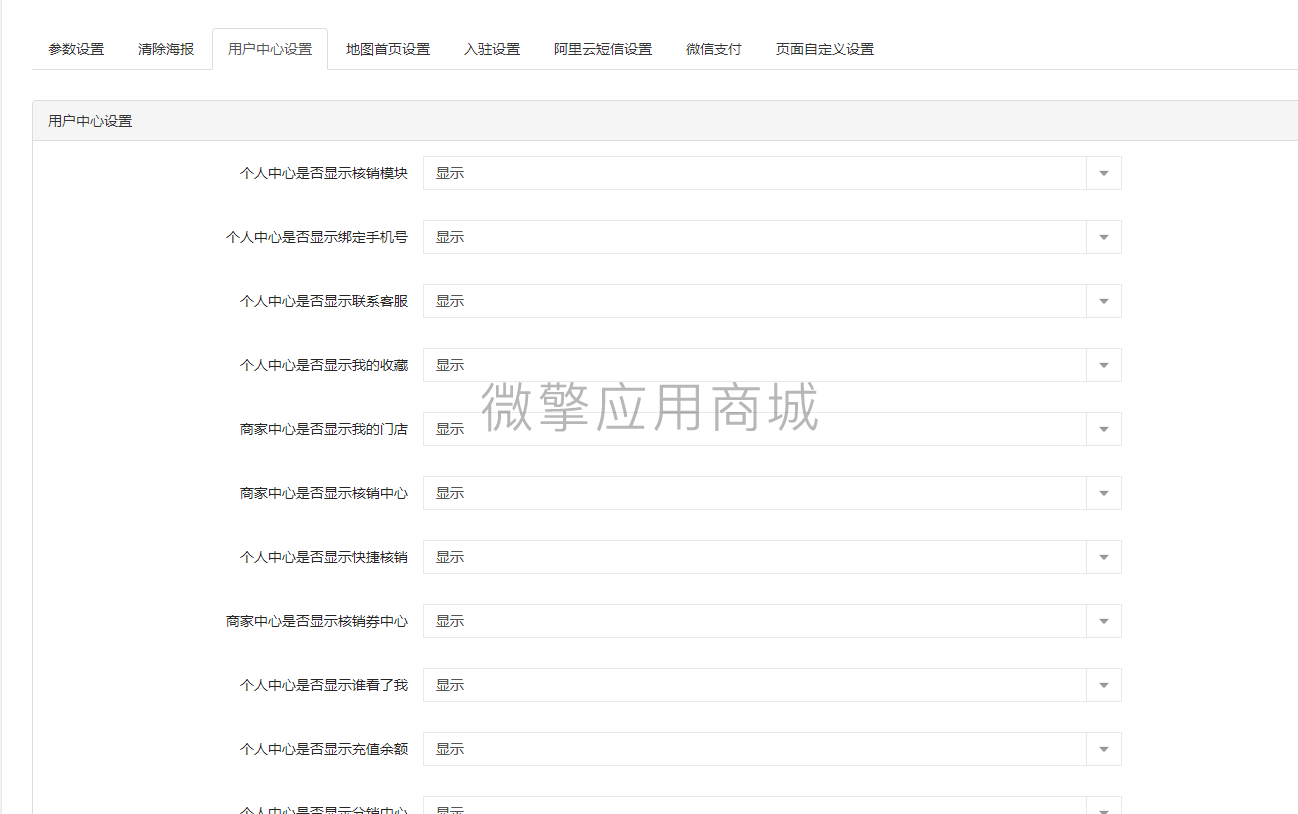Open the 商家中心是否显示我的门店 dropdown
This screenshot has height=814, width=1298.
772,429
